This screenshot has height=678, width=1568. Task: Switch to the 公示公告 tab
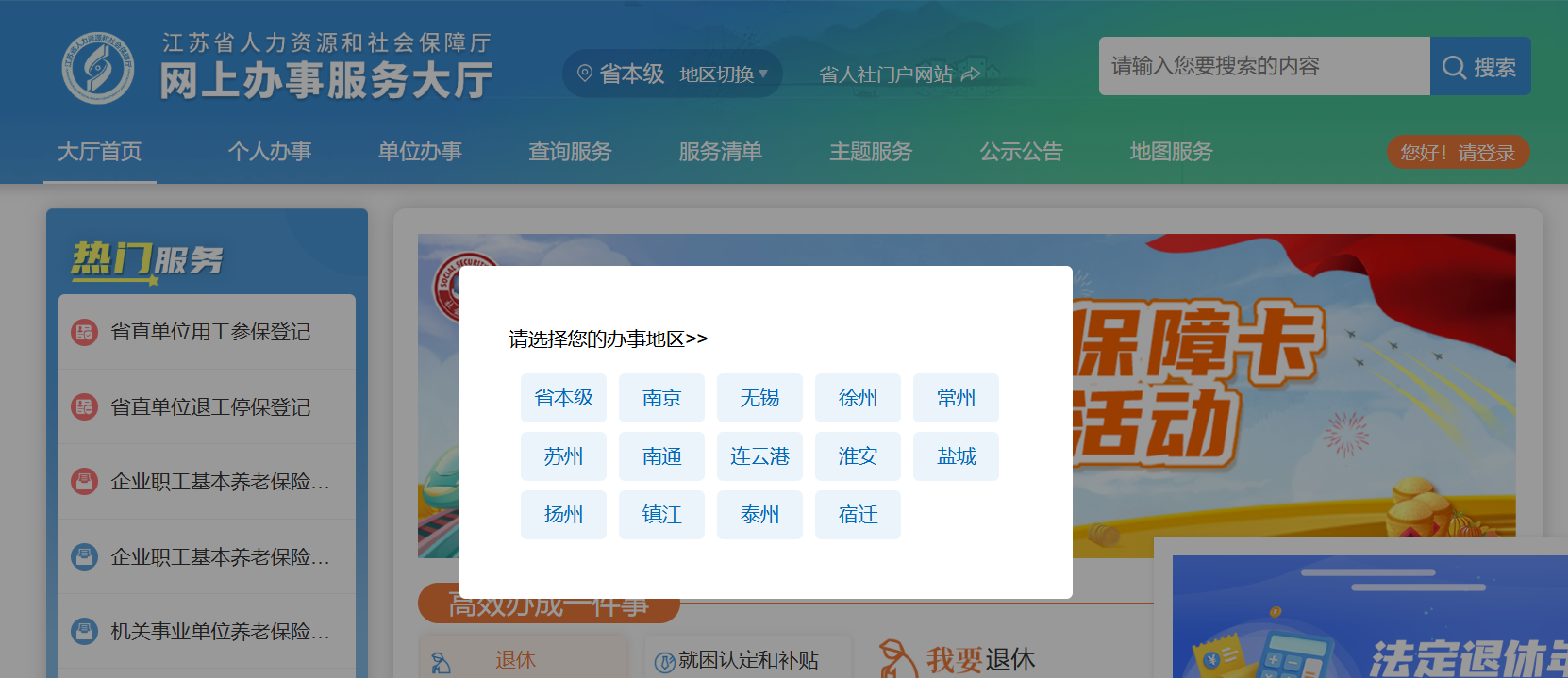point(1021,152)
